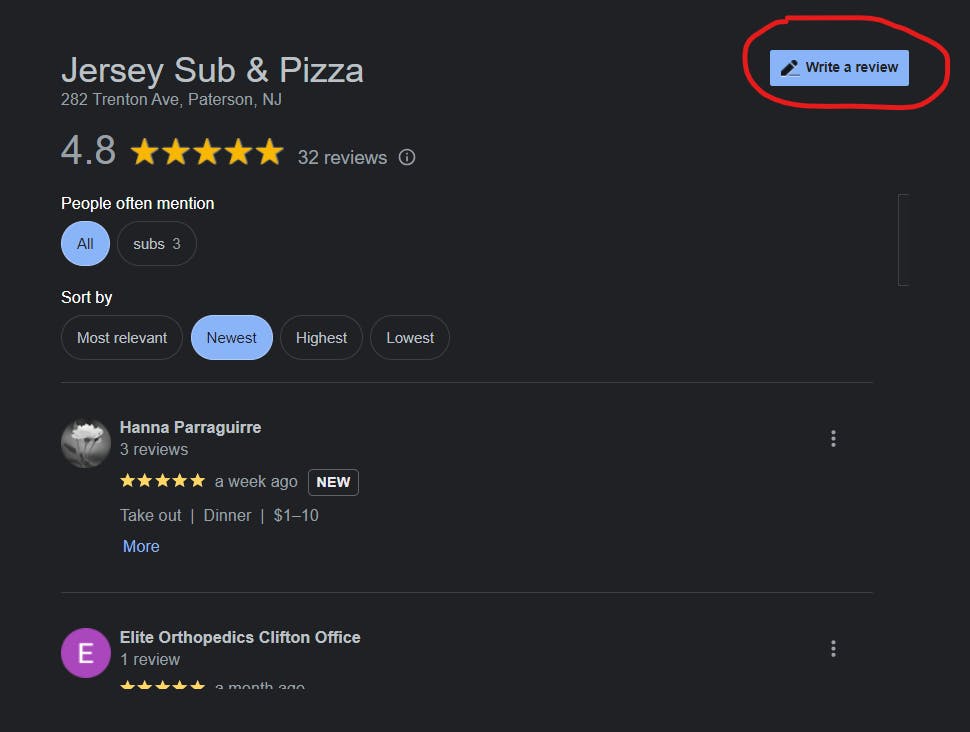
Task: Sort reviews by Most relevant
Action: 122,338
